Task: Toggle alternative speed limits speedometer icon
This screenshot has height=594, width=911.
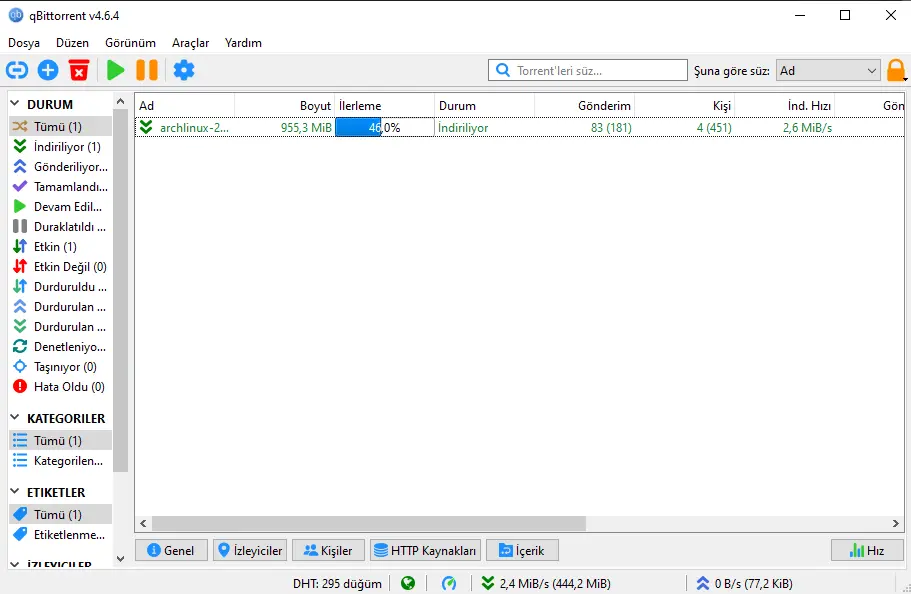Action: tap(449, 583)
